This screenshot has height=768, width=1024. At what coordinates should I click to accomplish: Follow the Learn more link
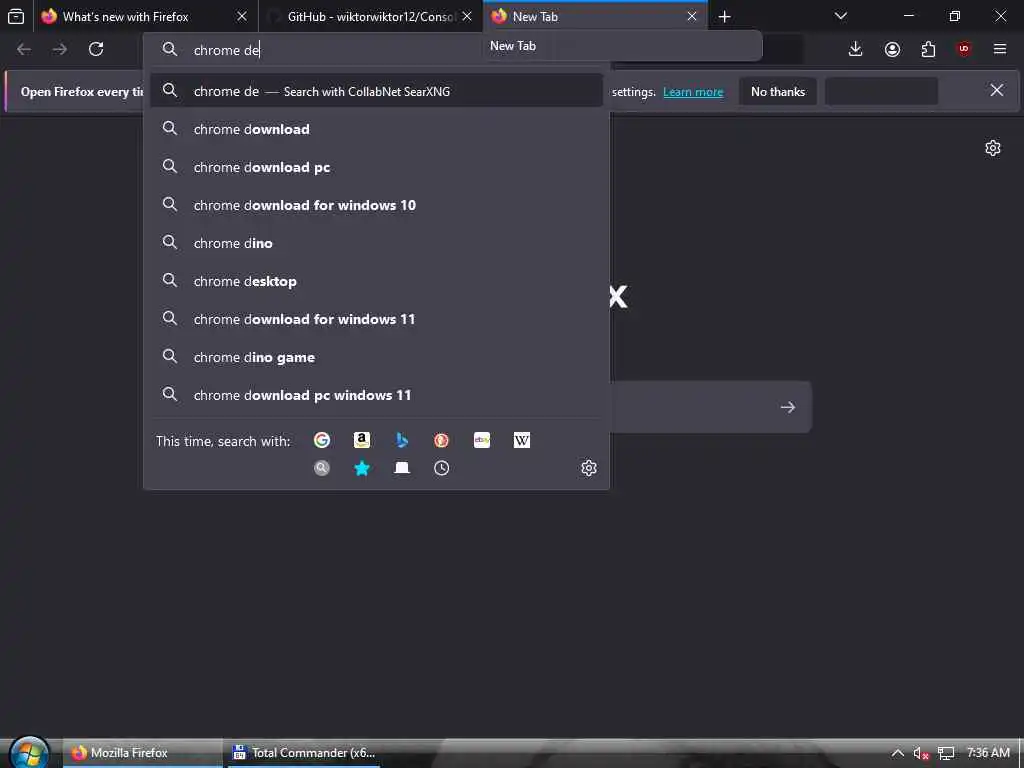[693, 92]
